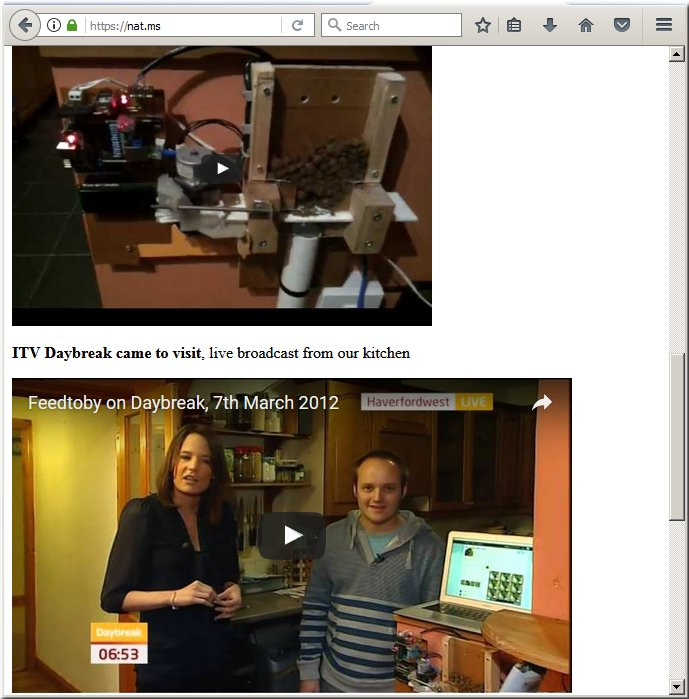Click text 'live broadcast from our kitchen'
This screenshot has height=699, width=689.
(309, 353)
